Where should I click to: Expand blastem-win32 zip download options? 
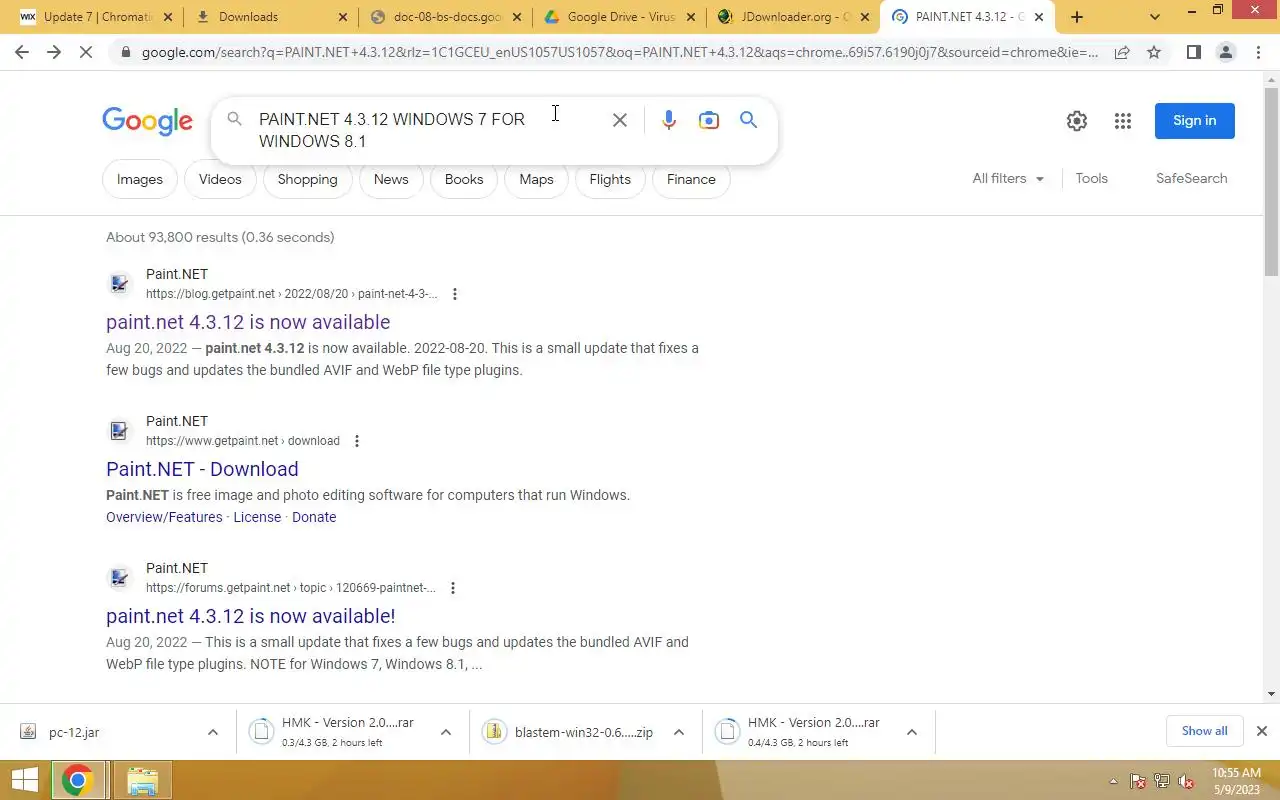click(678, 732)
